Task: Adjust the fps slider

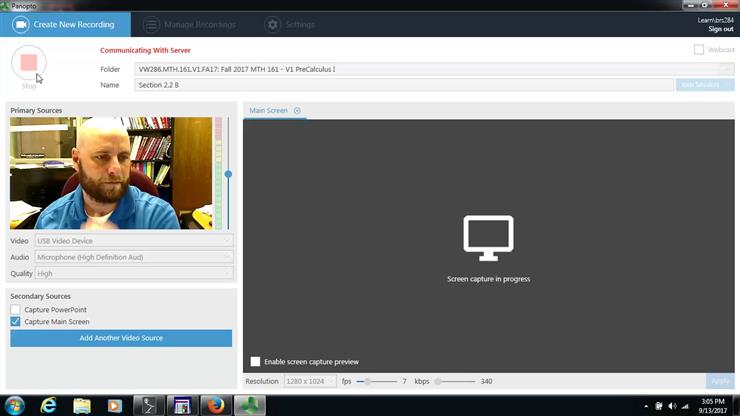Action: pyautogui.click(x=368, y=381)
